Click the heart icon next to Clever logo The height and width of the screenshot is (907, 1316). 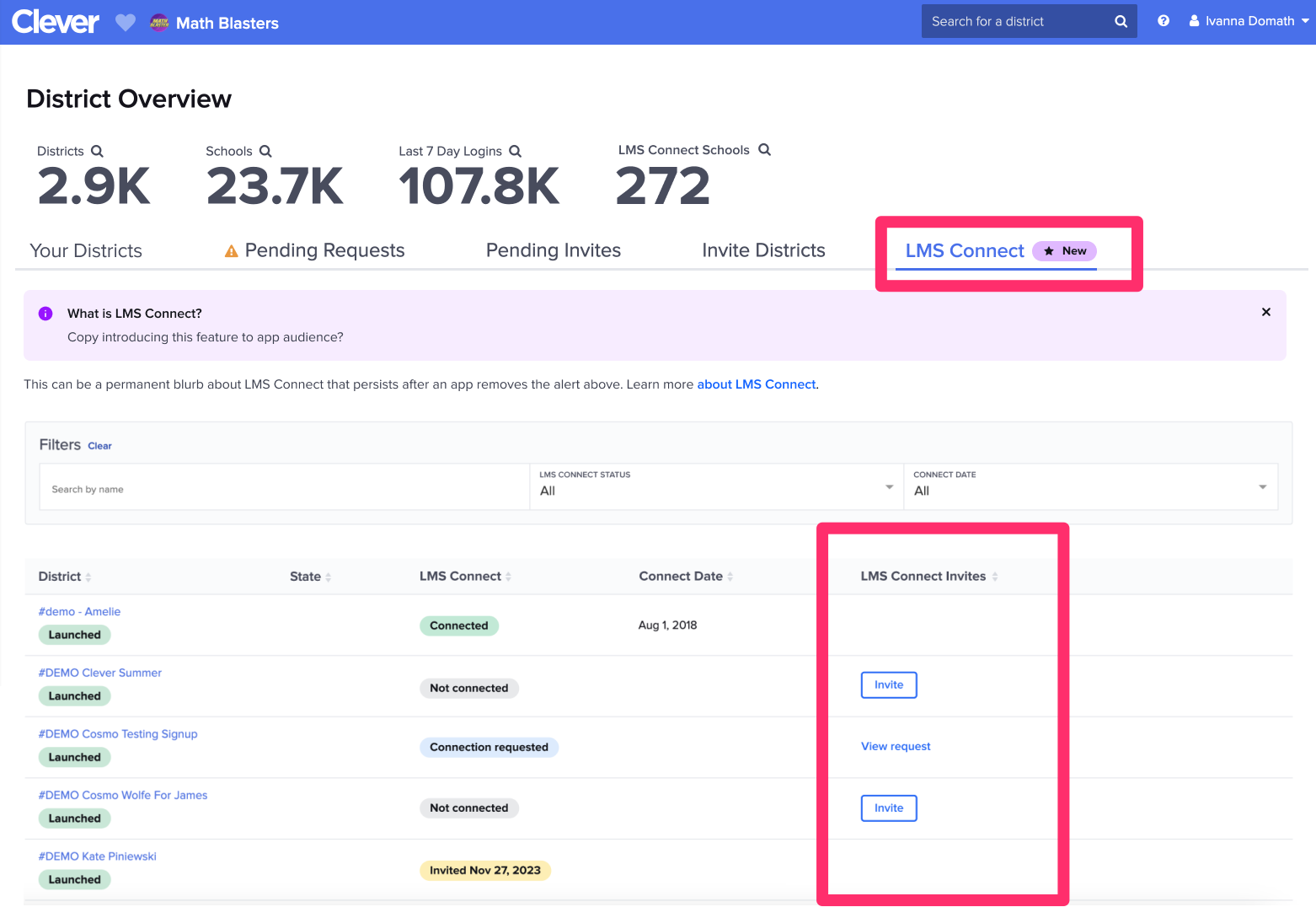[x=125, y=22]
